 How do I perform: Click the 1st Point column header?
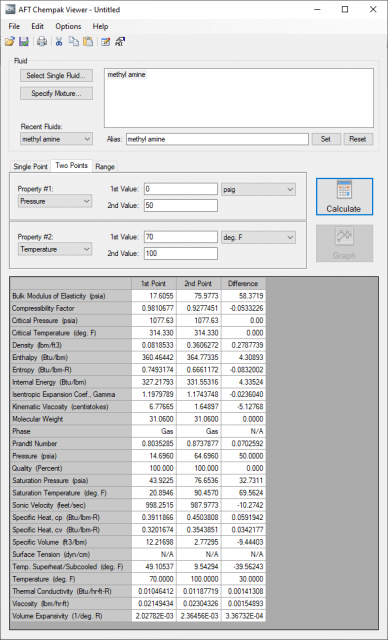pyautogui.click(x=154, y=284)
